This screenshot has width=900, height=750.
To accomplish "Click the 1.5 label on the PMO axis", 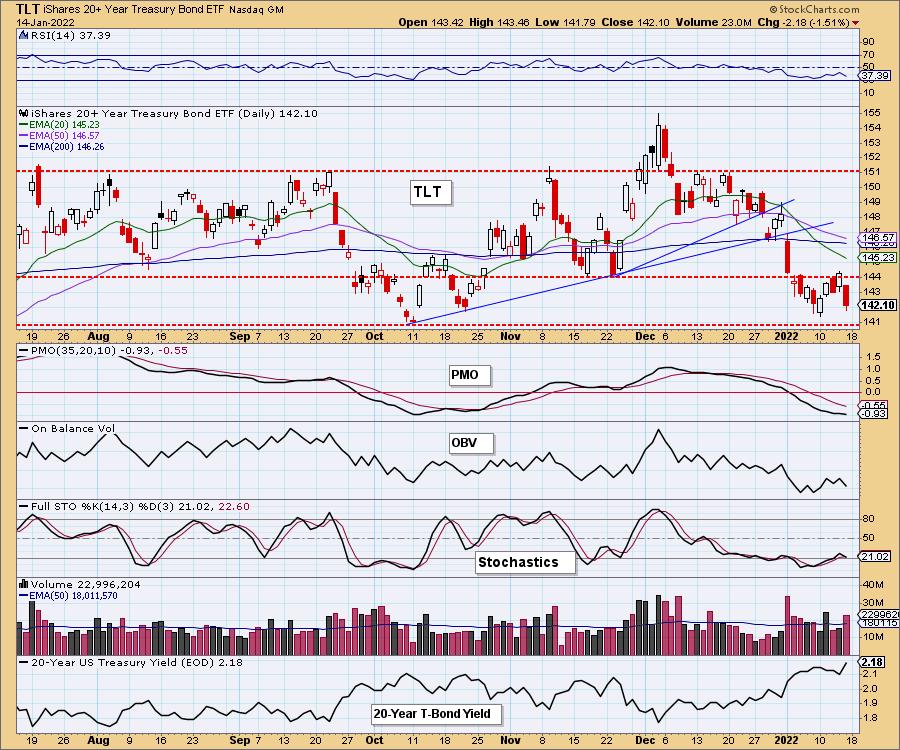I will coord(872,356).
